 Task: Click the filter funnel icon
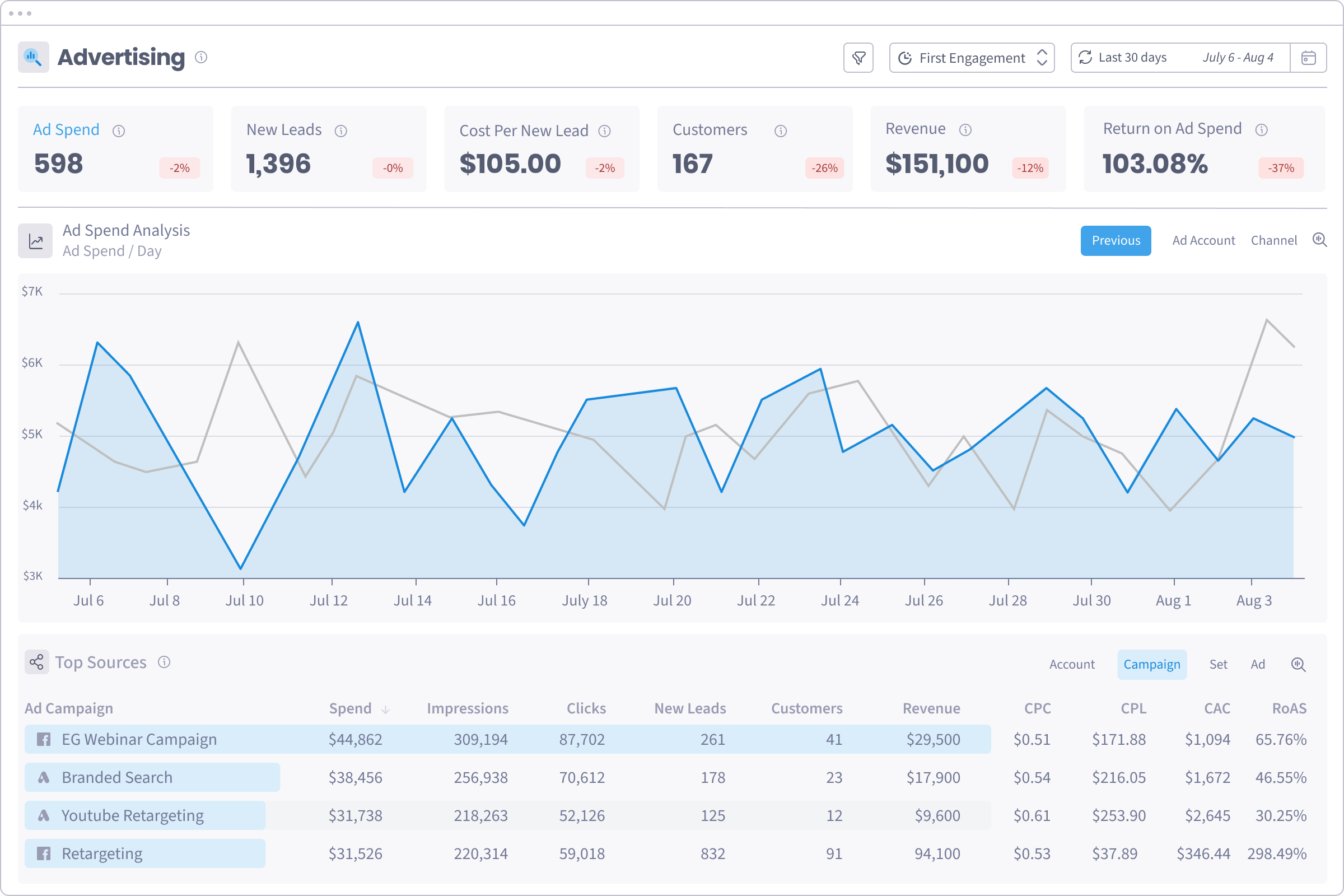858,58
